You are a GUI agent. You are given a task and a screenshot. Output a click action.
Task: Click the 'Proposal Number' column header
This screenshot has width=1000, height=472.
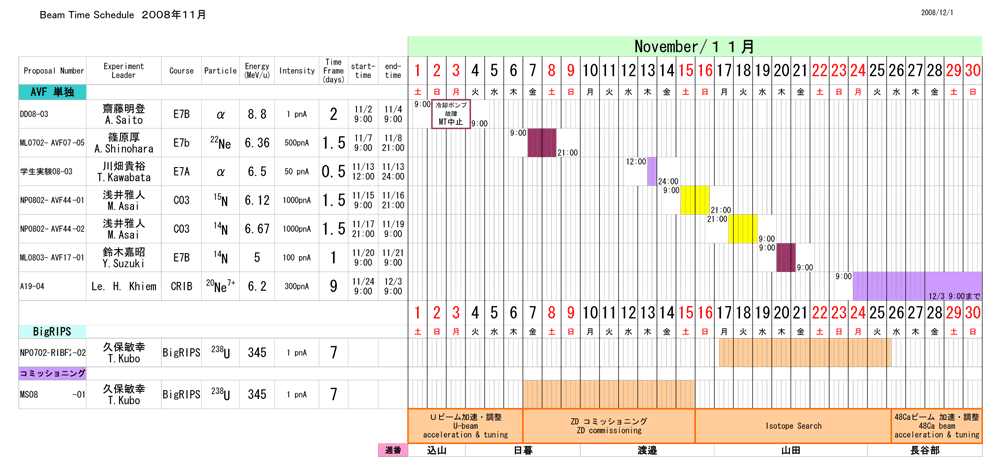tap(54, 71)
